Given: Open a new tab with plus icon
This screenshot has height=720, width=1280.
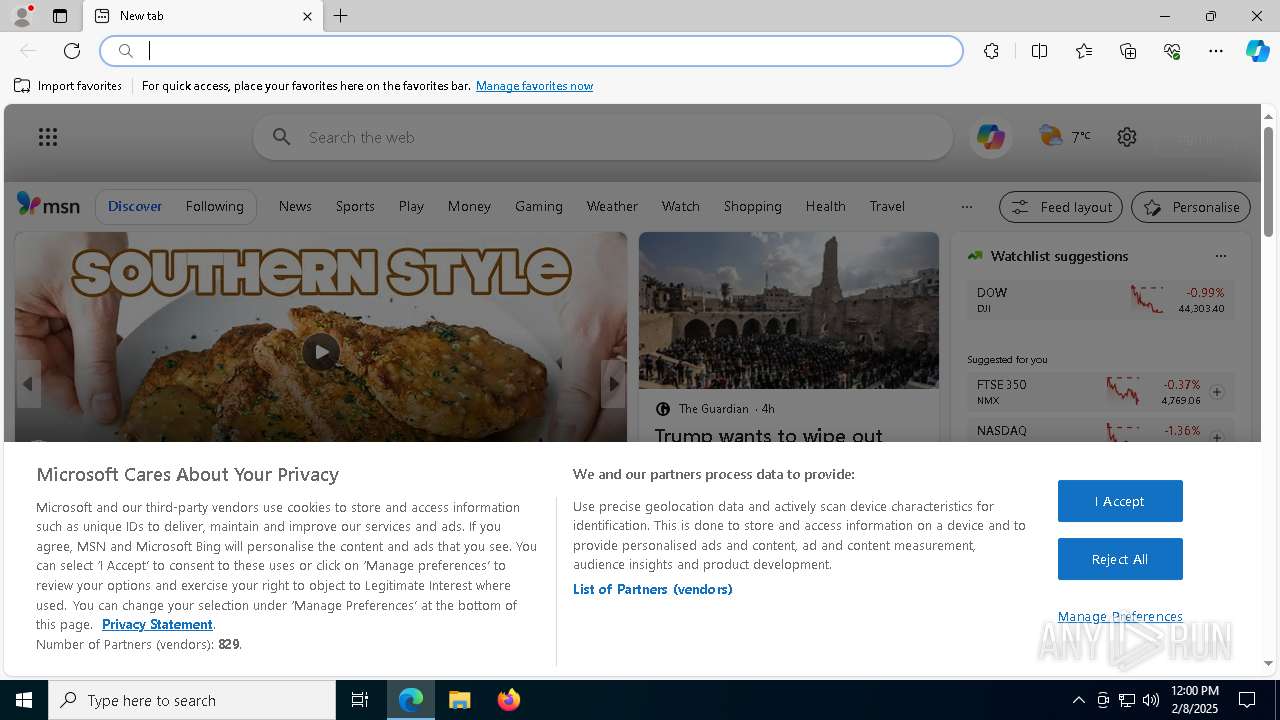Looking at the screenshot, I should click(x=341, y=16).
